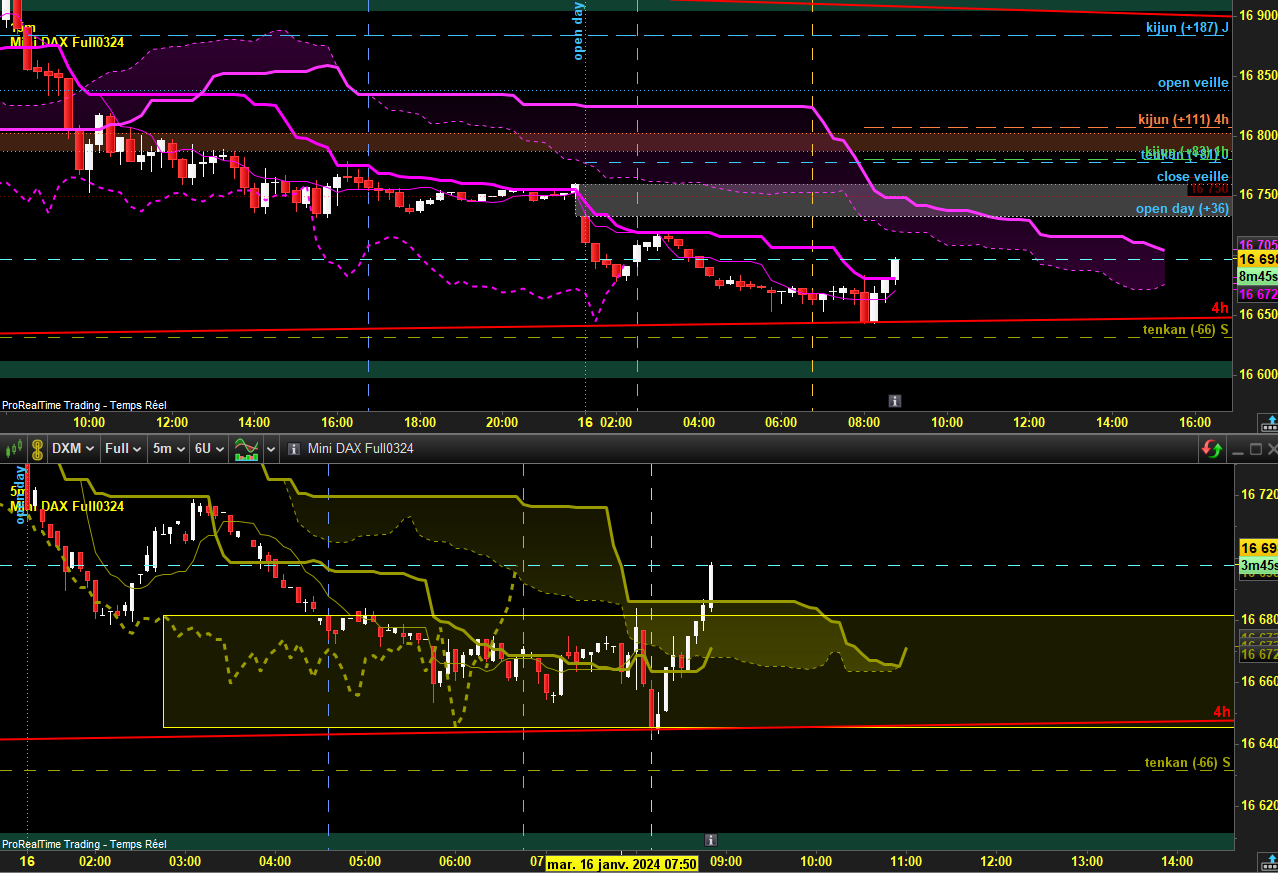Open the indicators icon in toolbar
The image size is (1278, 873).
coord(246,448)
